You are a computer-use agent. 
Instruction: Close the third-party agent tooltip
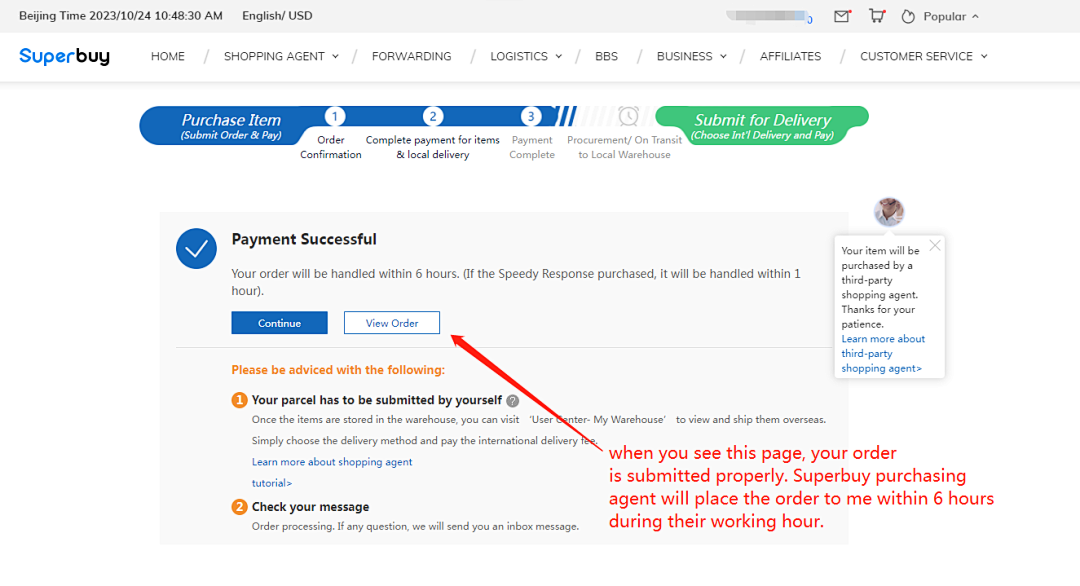tap(935, 246)
